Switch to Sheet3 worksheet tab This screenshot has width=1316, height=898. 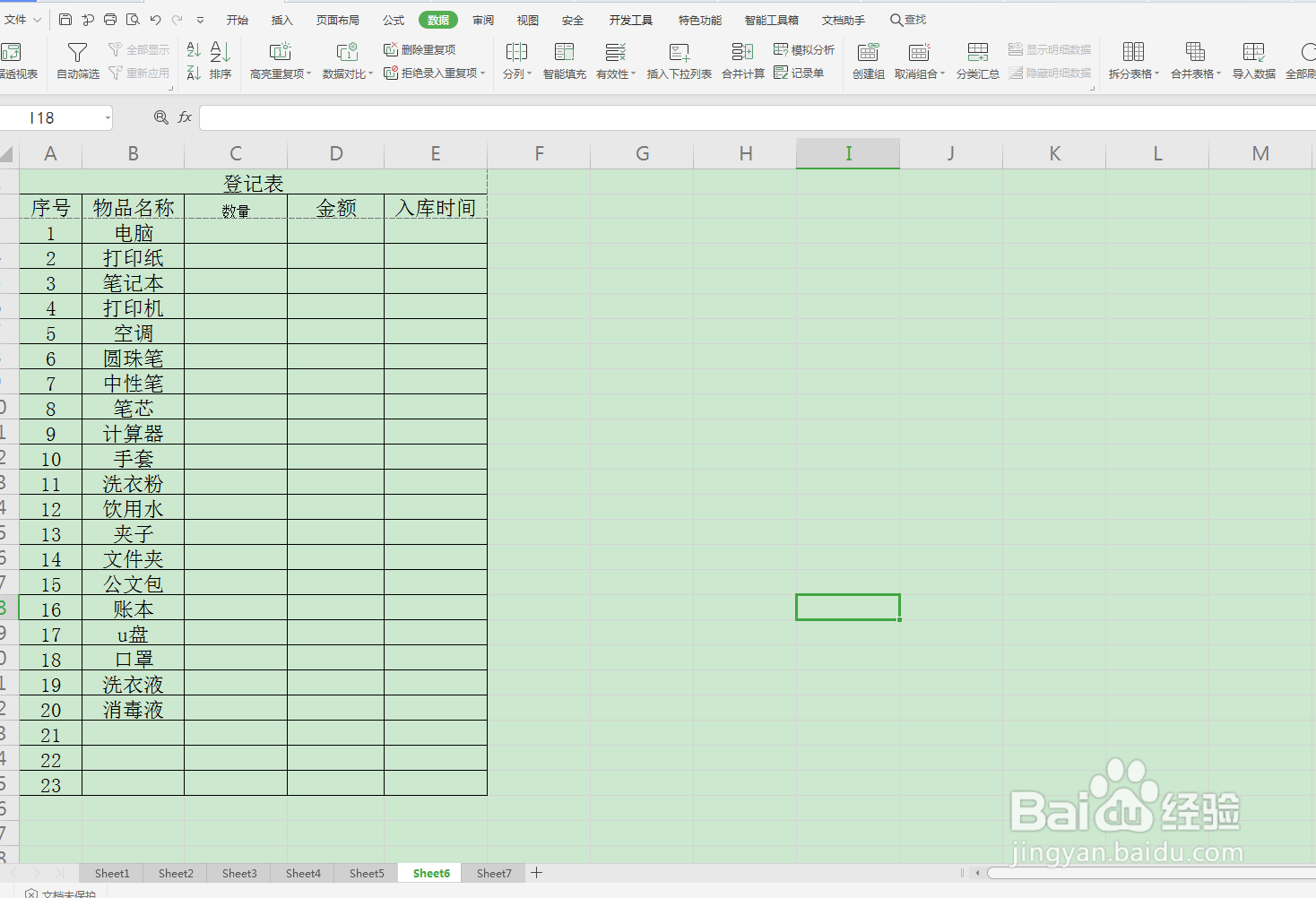[x=238, y=872]
